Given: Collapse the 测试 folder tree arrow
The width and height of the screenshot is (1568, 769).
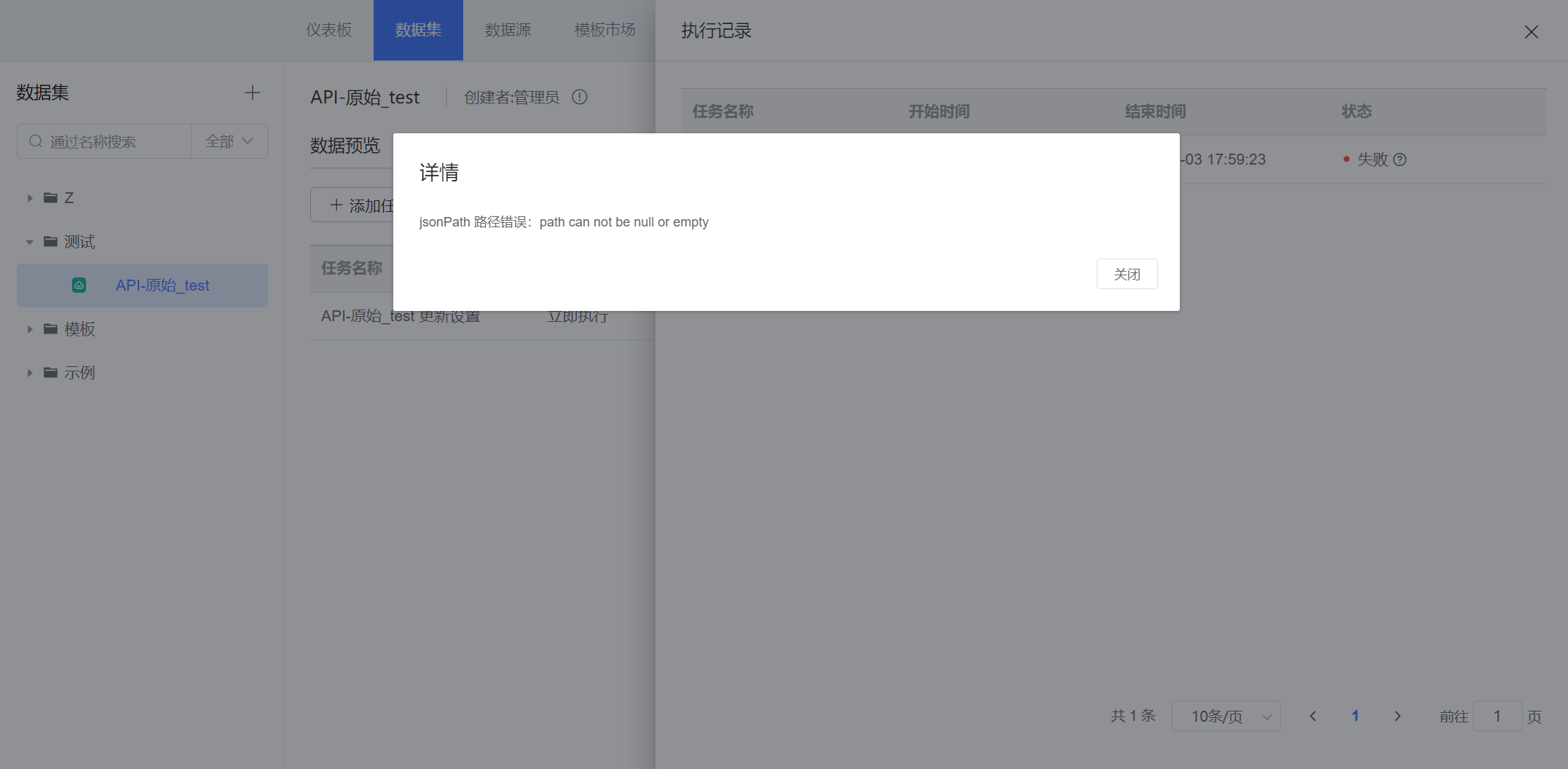Looking at the screenshot, I should click(x=30, y=242).
